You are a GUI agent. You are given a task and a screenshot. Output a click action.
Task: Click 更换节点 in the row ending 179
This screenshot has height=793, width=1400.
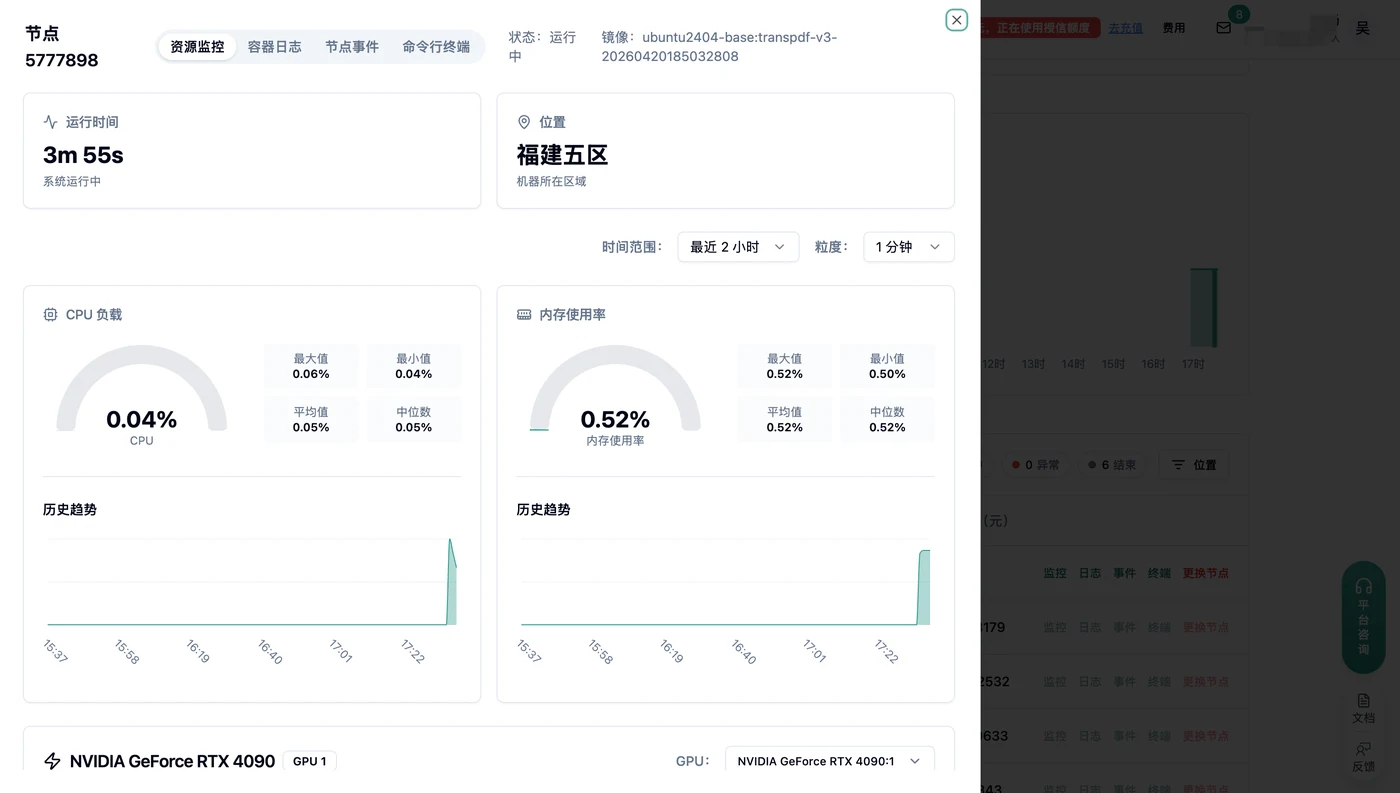click(x=1206, y=628)
